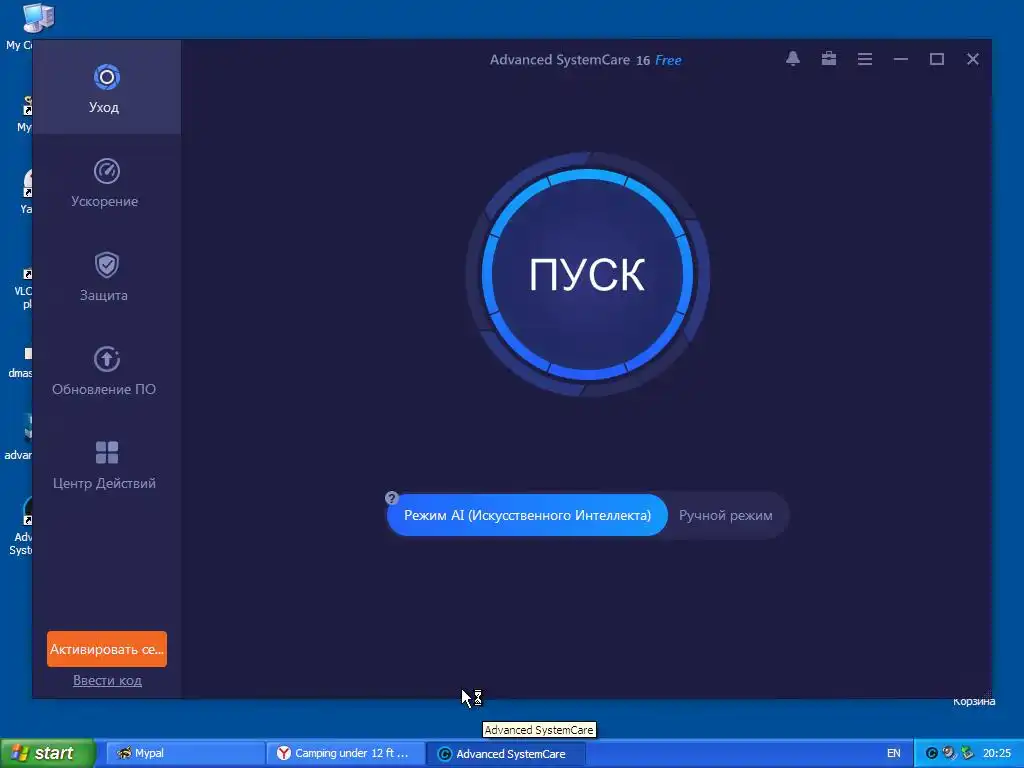Screen dimensions: 1024x768
Task: Open the Уход (Care) sidebar section
Action: (106, 88)
